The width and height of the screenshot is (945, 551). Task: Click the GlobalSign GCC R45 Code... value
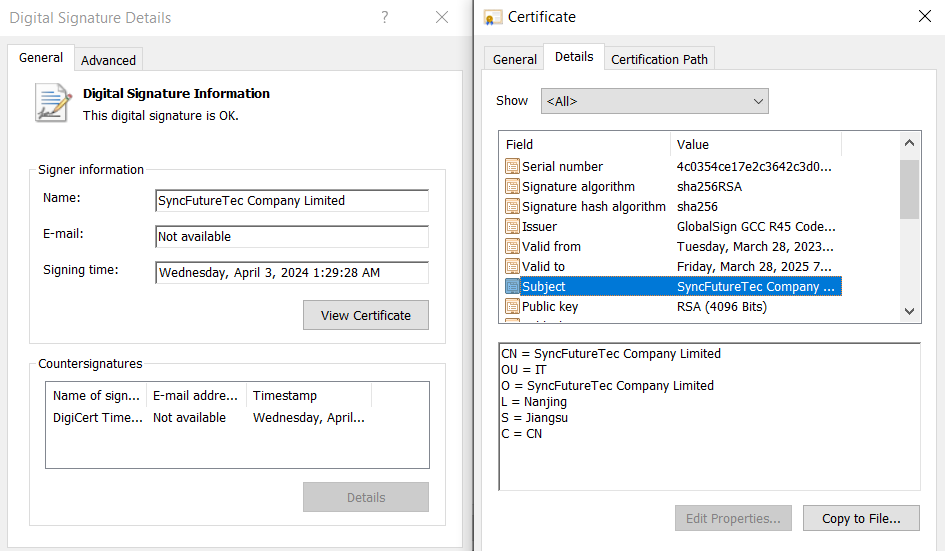pos(756,227)
